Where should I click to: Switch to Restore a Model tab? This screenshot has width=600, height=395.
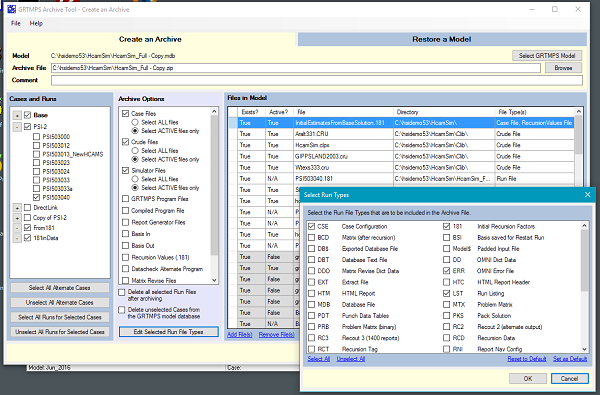(x=442, y=39)
